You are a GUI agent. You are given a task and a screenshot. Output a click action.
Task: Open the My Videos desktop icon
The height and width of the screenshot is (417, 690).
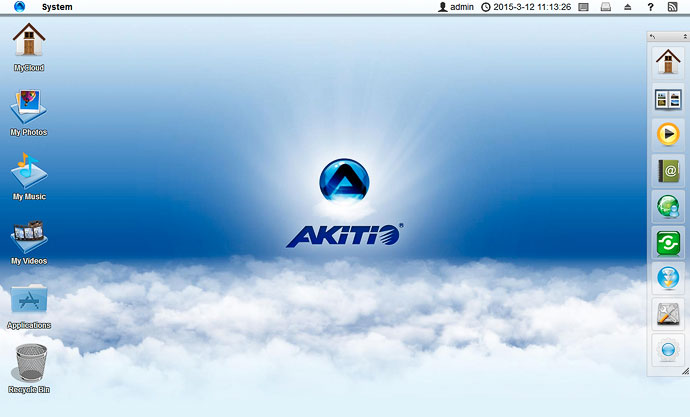click(x=28, y=236)
